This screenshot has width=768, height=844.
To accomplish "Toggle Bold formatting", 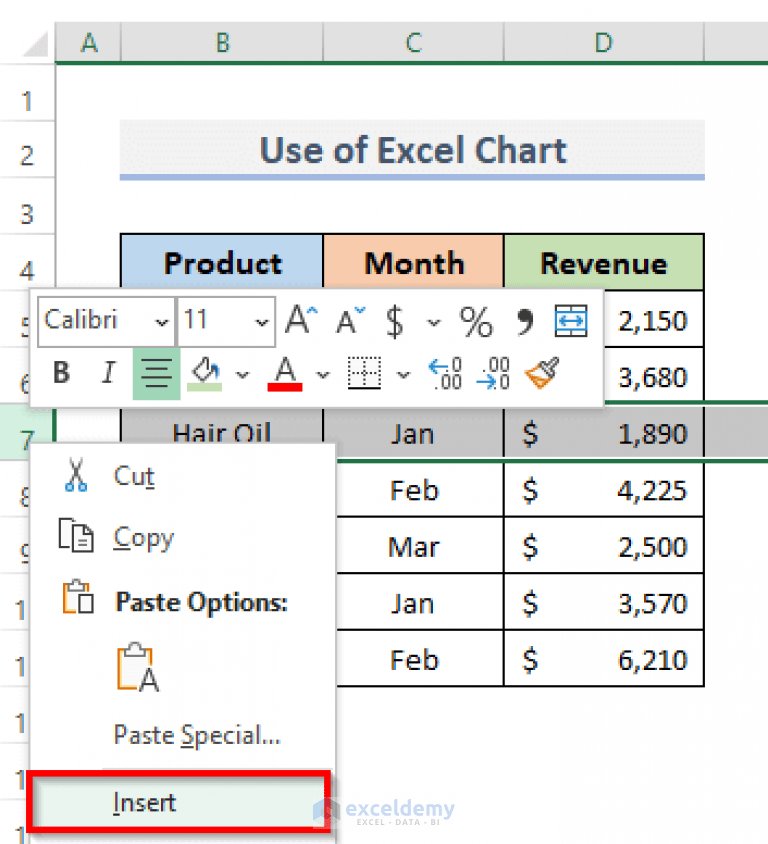I will click(x=60, y=372).
